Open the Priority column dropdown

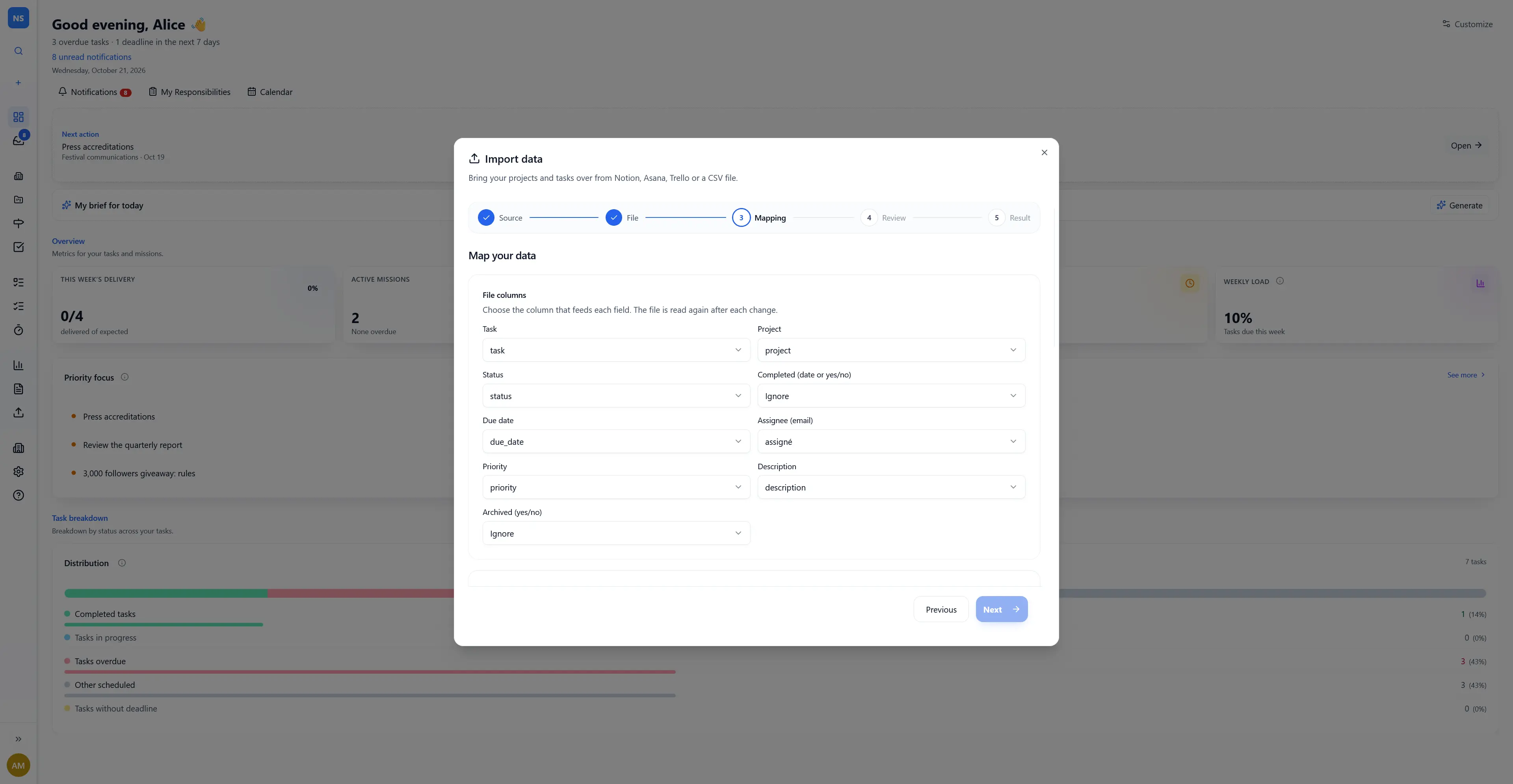(x=616, y=487)
